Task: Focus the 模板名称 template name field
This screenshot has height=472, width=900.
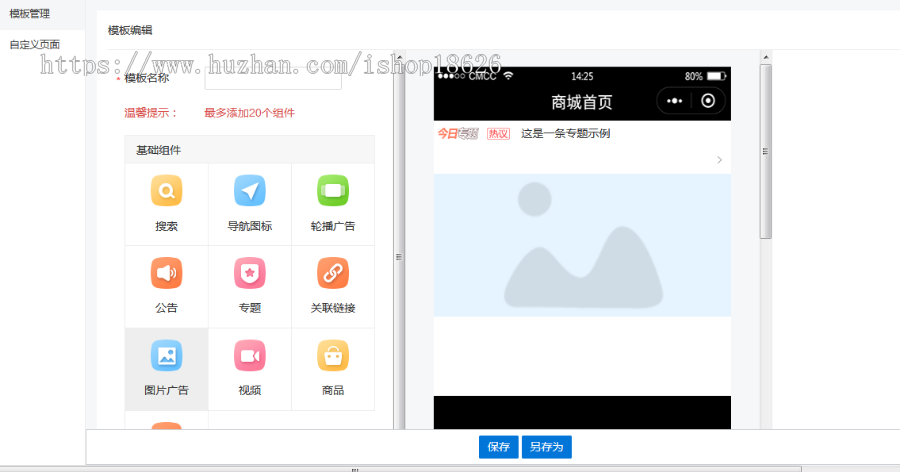Action: point(273,78)
